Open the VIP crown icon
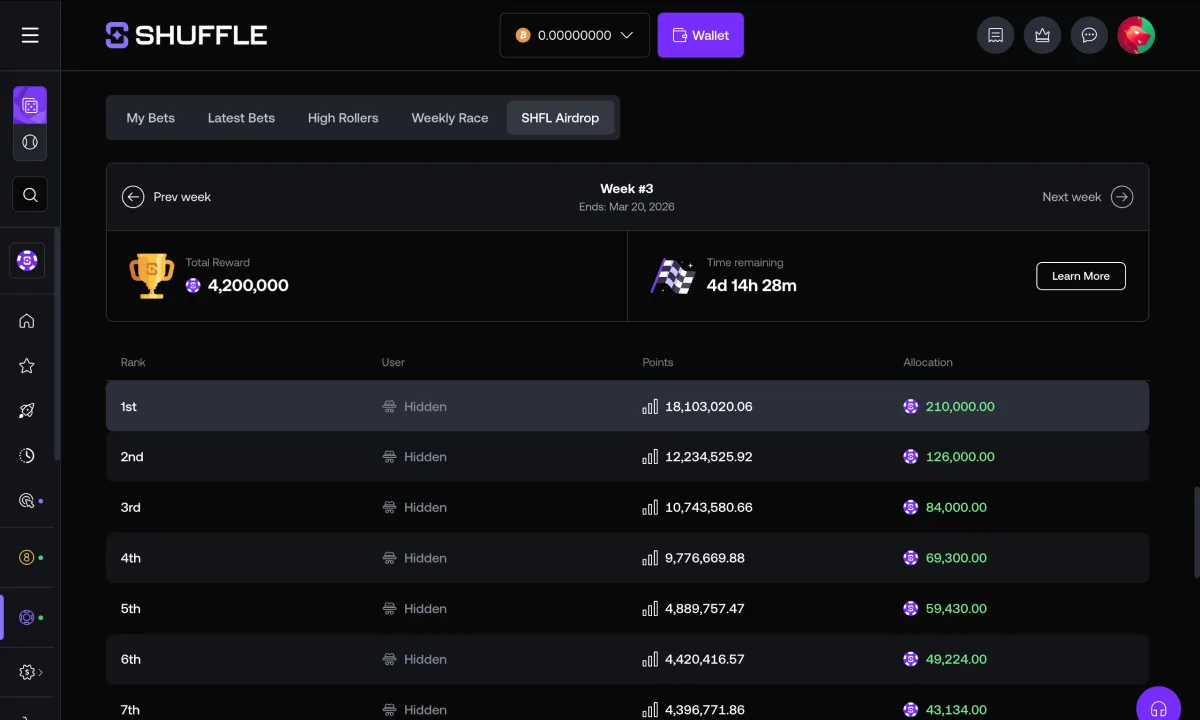1200x720 pixels. [1042, 35]
